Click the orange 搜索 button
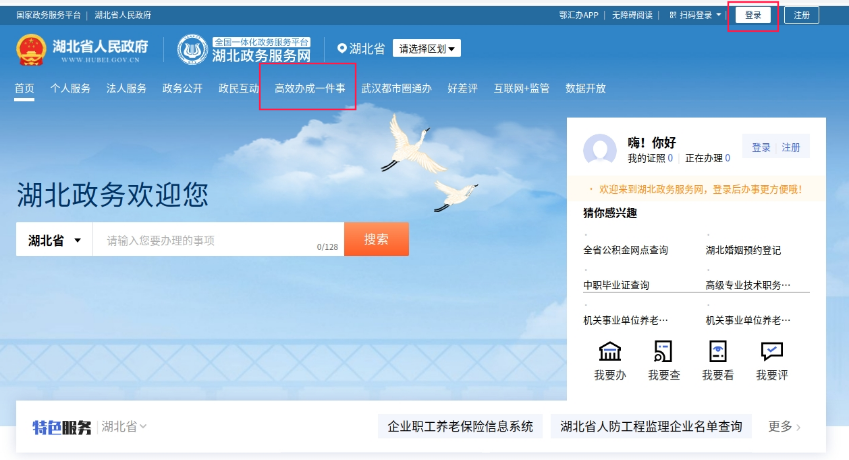The image size is (849, 460). tap(376, 239)
